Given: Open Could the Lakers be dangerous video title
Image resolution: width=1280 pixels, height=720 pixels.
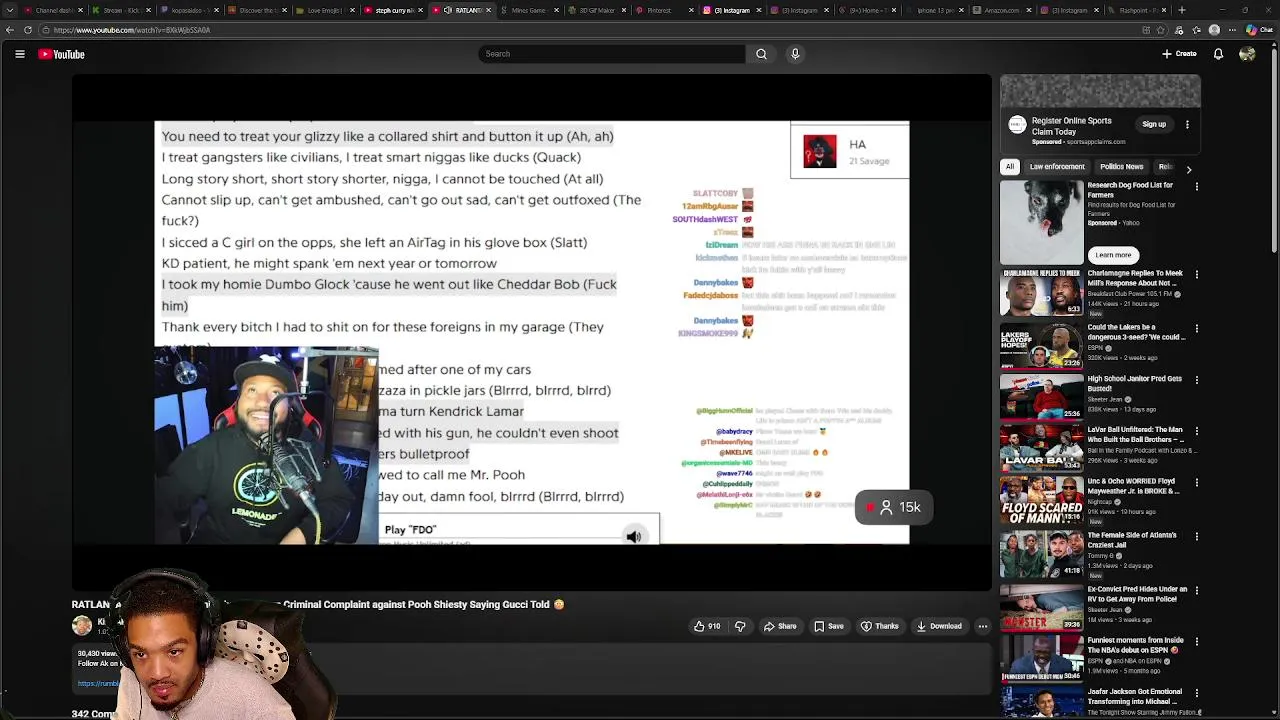Looking at the screenshot, I should 1136,332.
